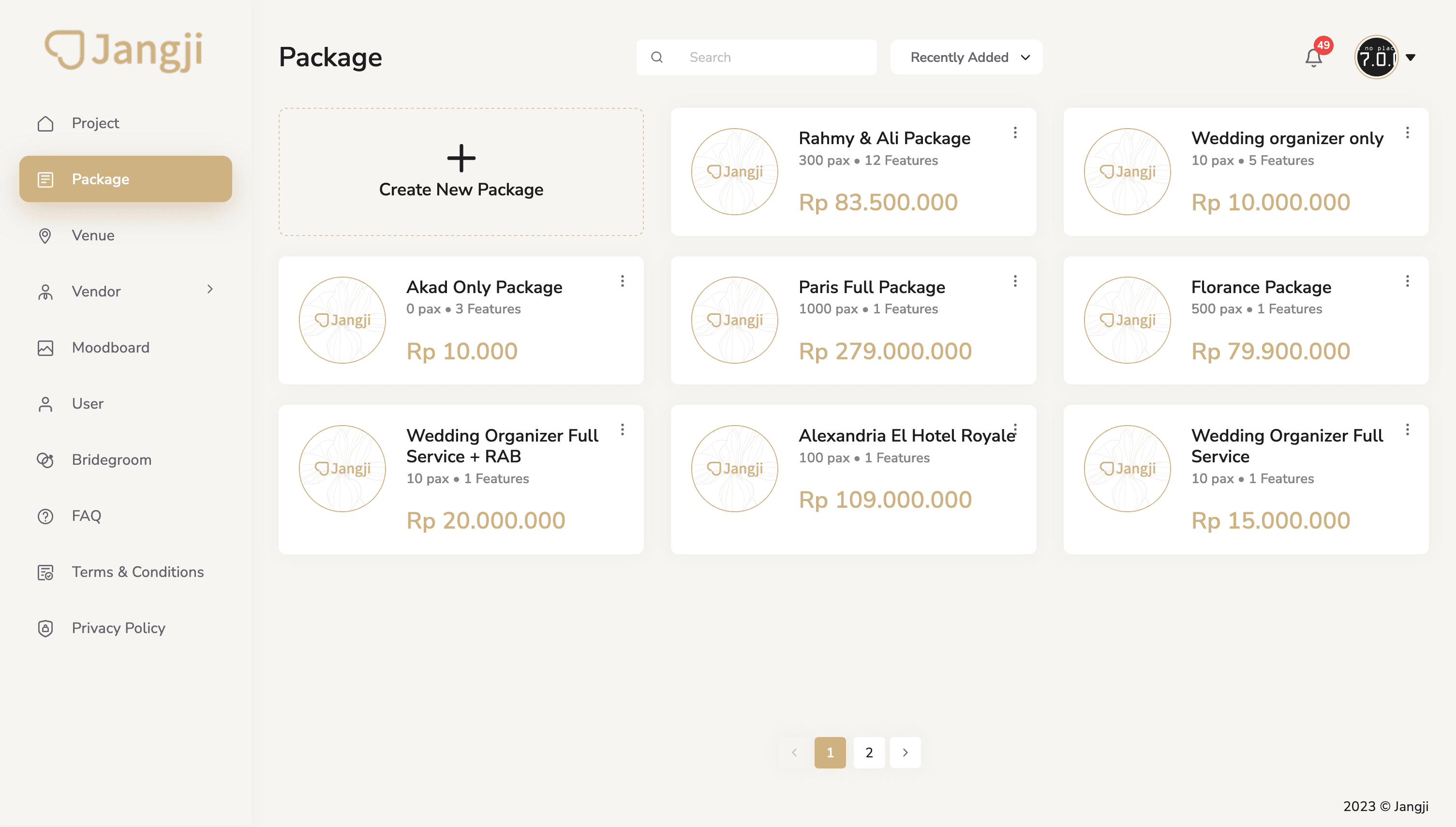This screenshot has height=827, width=1456.
Task: Open FAQ sidebar section
Action: 126,517
